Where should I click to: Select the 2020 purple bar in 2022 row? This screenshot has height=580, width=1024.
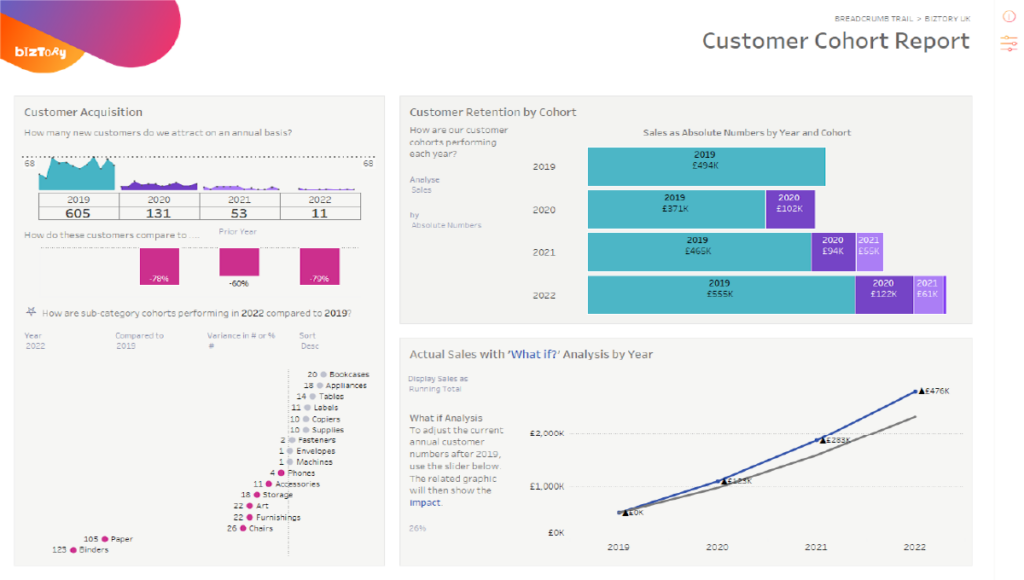coord(884,295)
